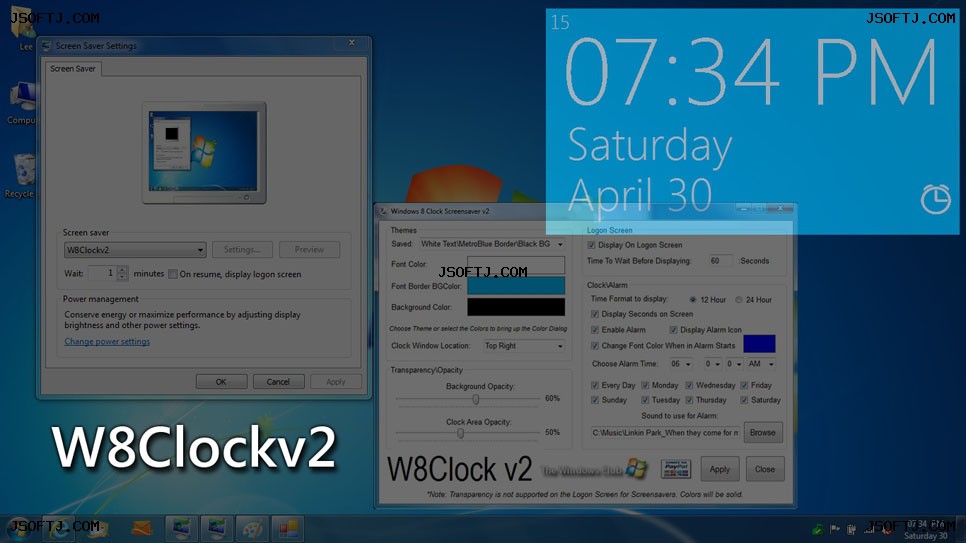Viewport: 966px width, 543px height.
Task: Open the alarm AM/PM dropdown
Action: pyautogui.click(x=760, y=364)
